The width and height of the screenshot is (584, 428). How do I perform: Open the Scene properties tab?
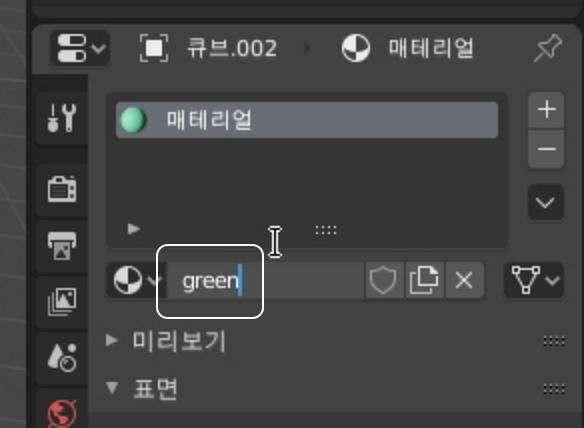[x=62, y=358]
